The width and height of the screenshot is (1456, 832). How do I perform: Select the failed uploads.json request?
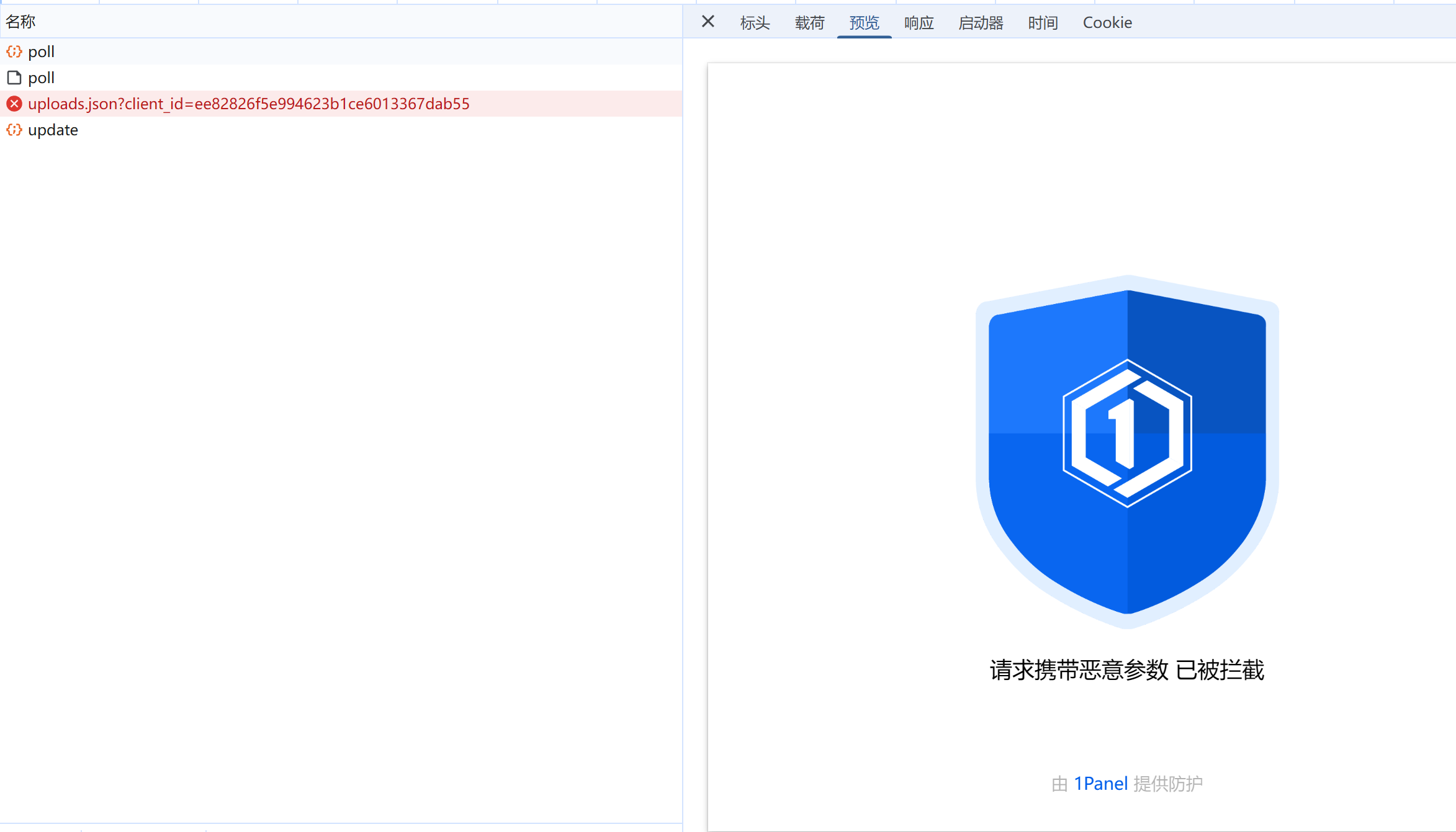[248, 104]
